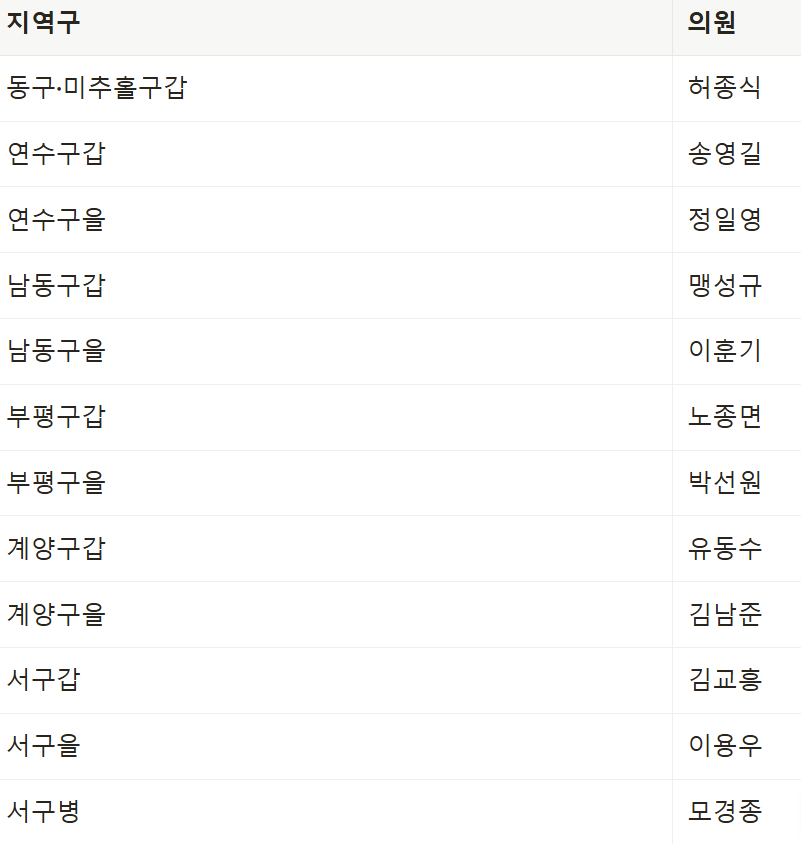
Task: Click the 지역구 column header
Action: point(44,23)
